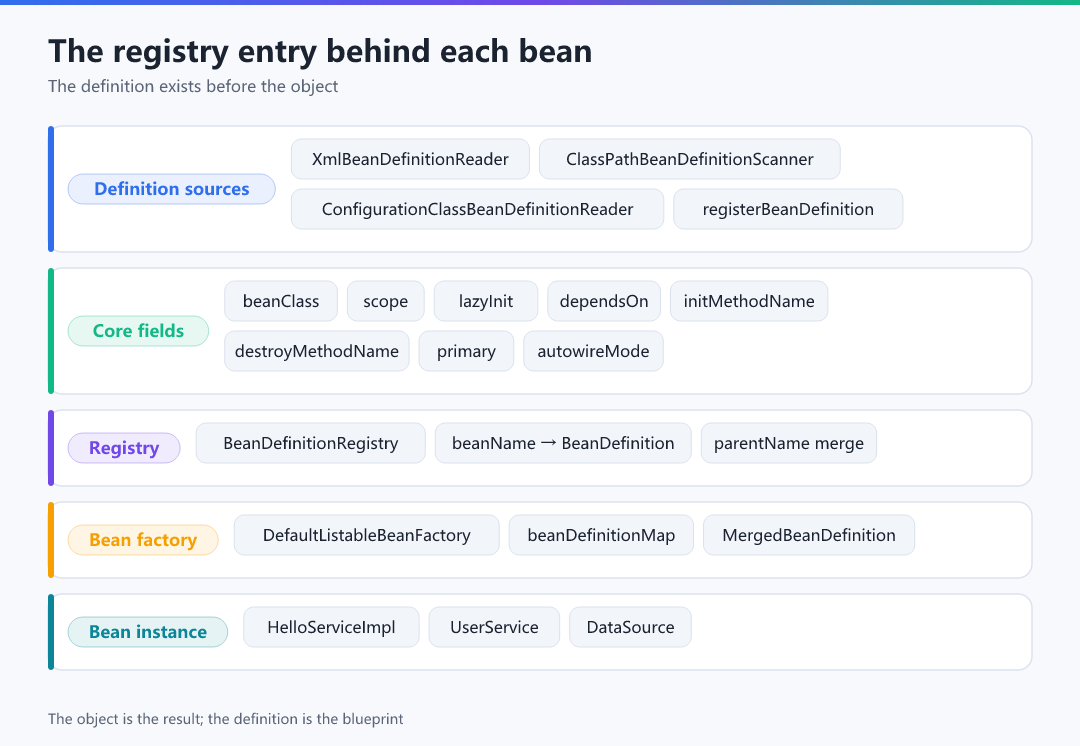Click the UserService chip
This screenshot has height=746, width=1080.
[x=495, y=627]
